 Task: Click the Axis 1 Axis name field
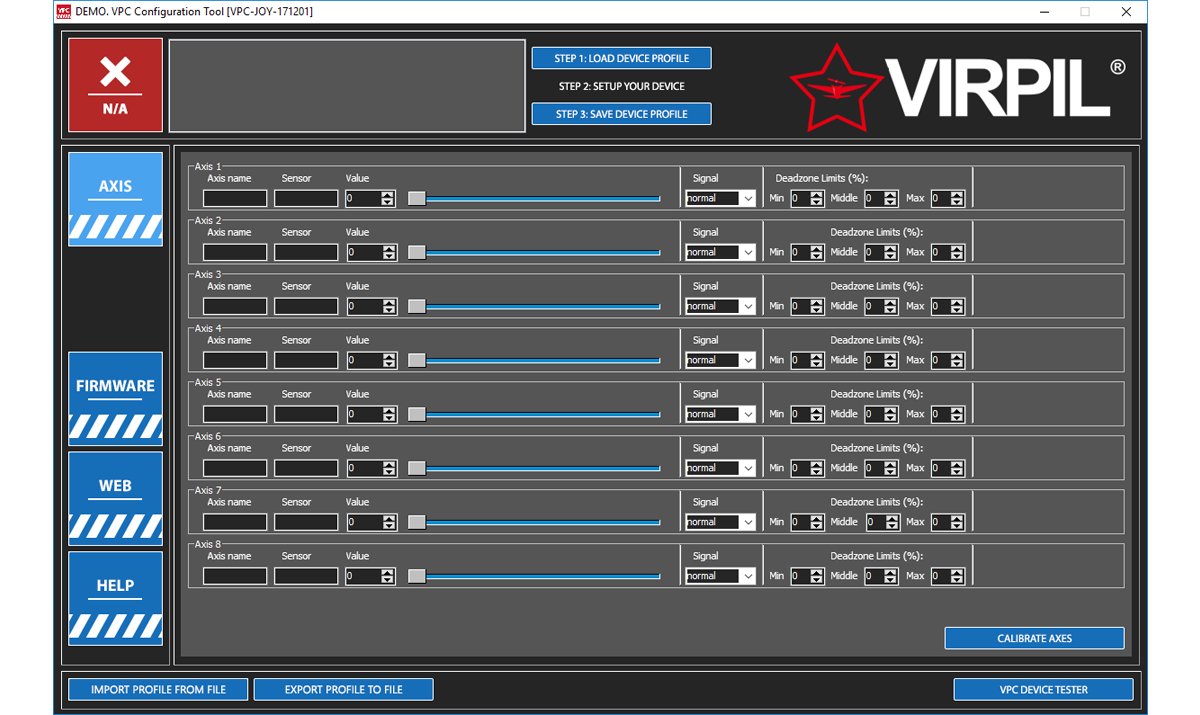coord(235,198)
